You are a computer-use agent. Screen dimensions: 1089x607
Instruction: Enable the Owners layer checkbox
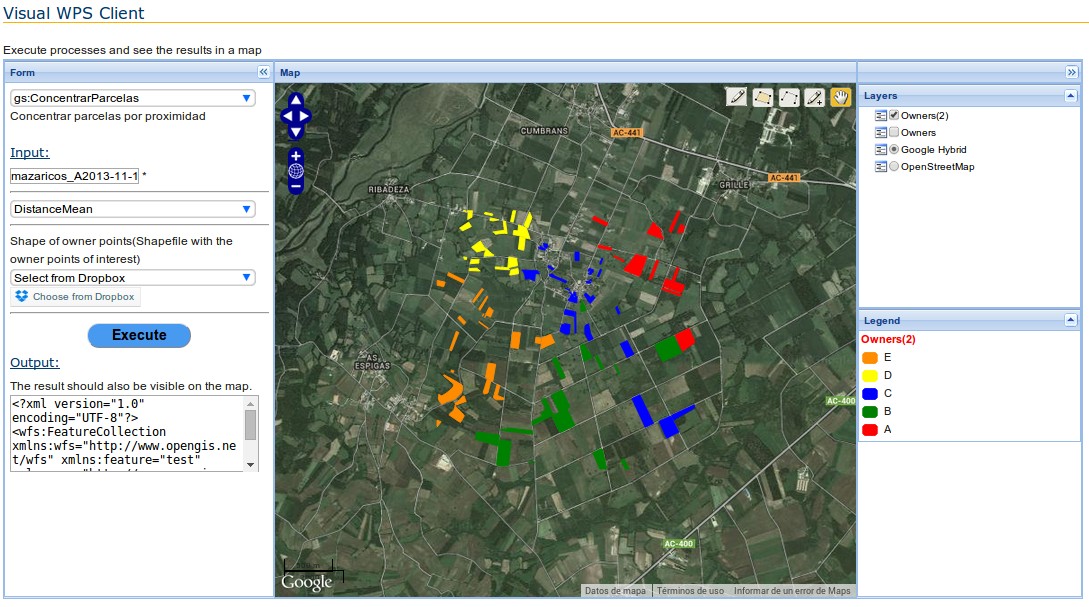tap(895, 132)
